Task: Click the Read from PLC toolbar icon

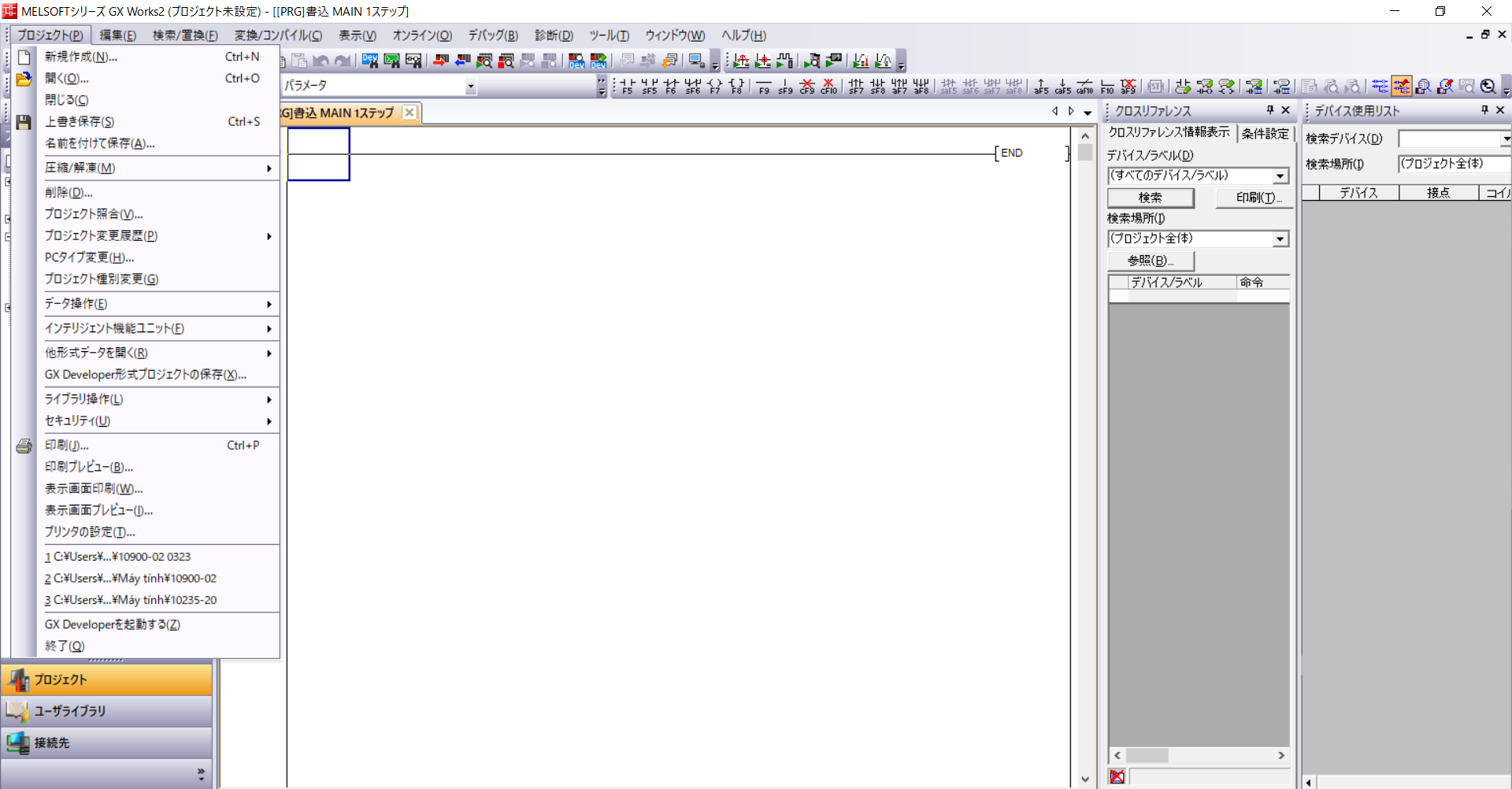Action: [x=462, y=61]
